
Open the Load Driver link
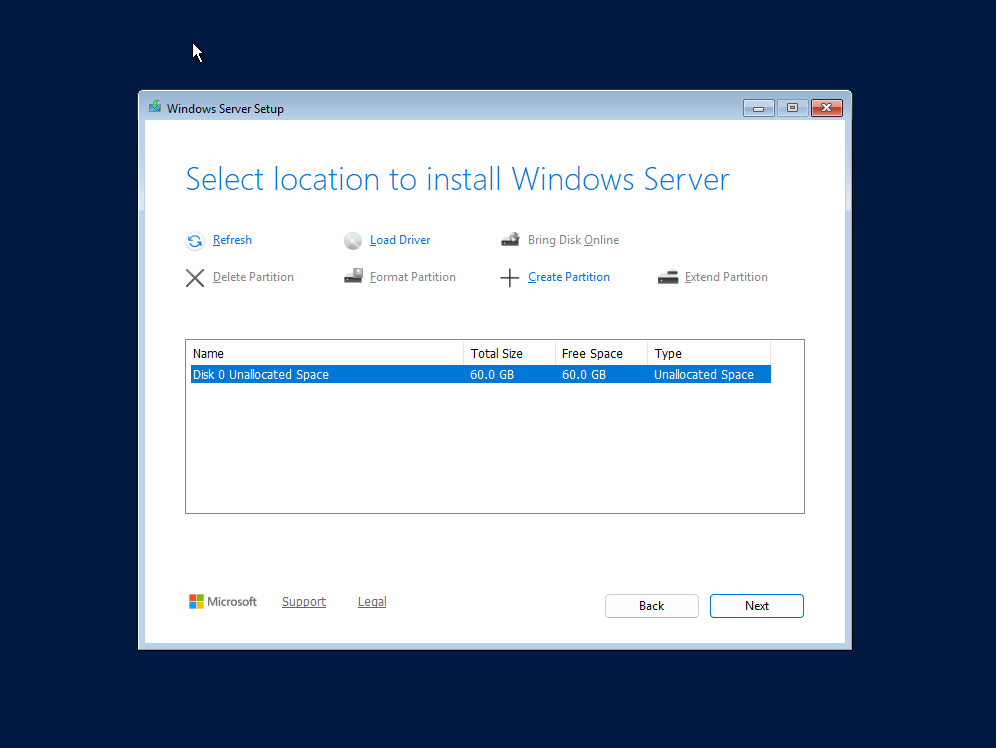pos(400,240)
